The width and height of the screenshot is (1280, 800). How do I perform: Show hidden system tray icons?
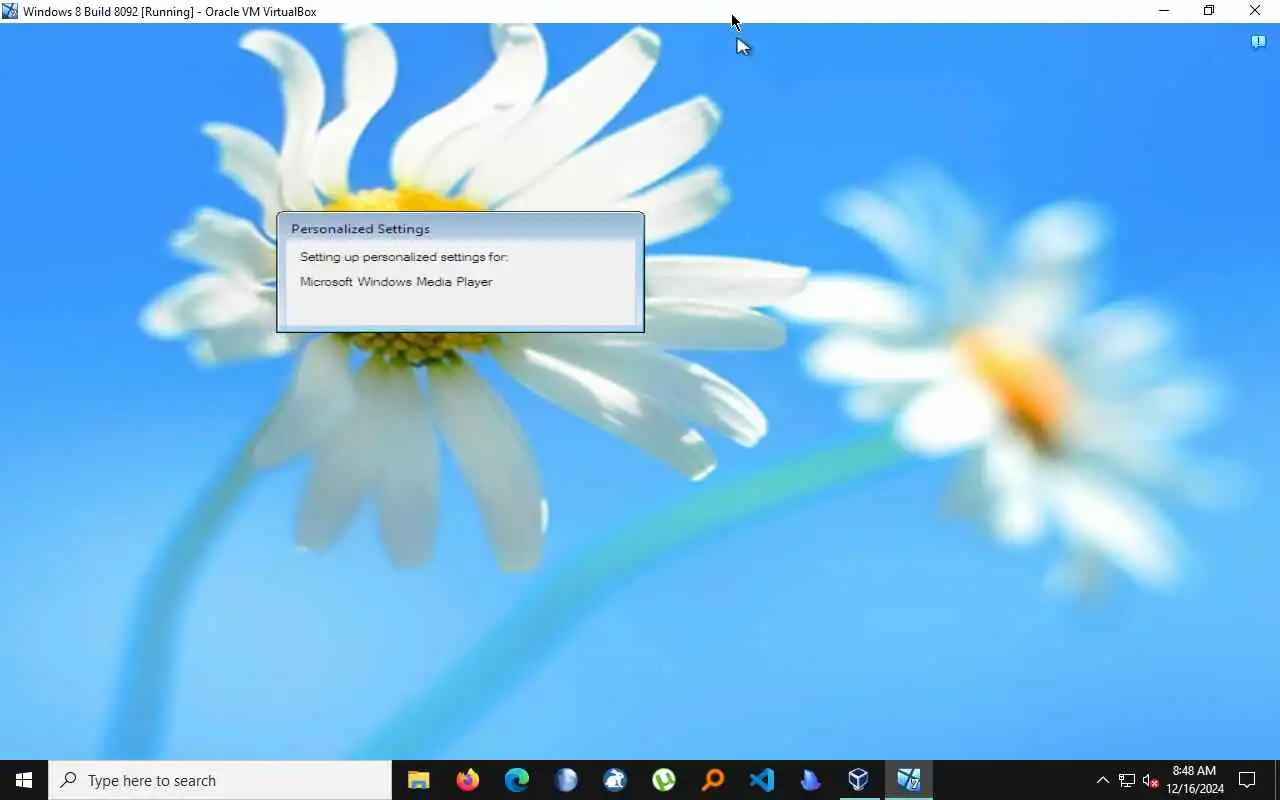(x=1102, y=780)
